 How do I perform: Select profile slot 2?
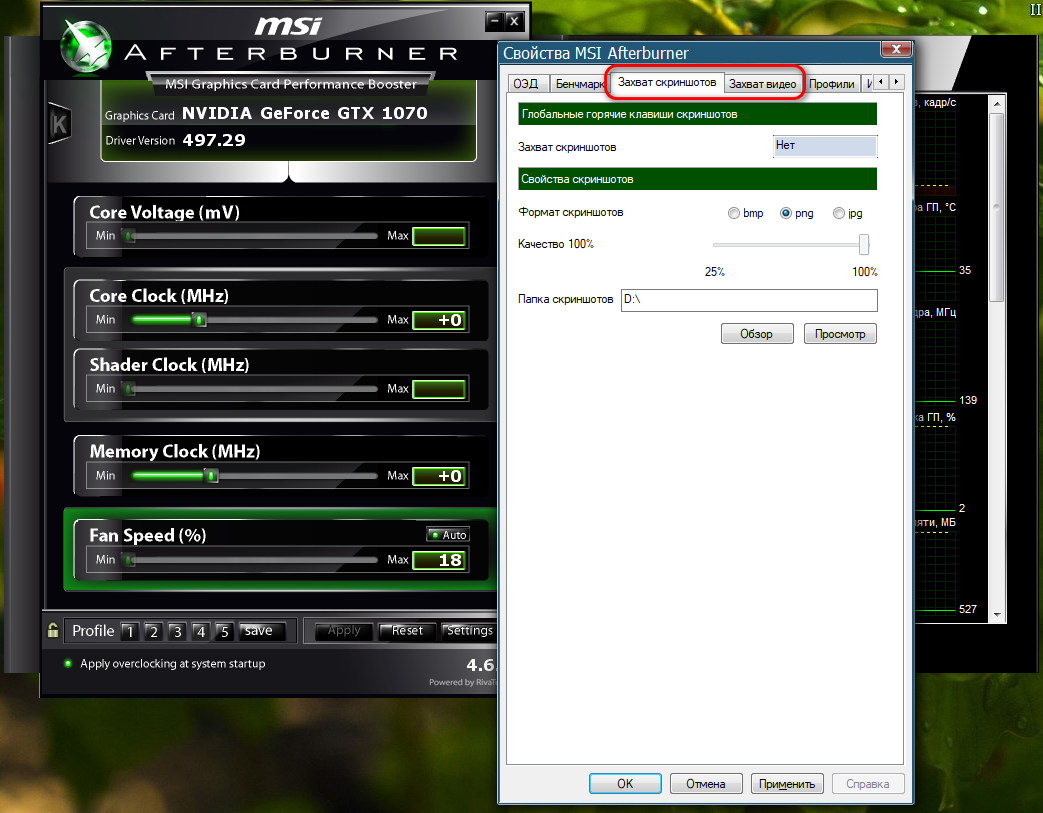pos(154,631)
